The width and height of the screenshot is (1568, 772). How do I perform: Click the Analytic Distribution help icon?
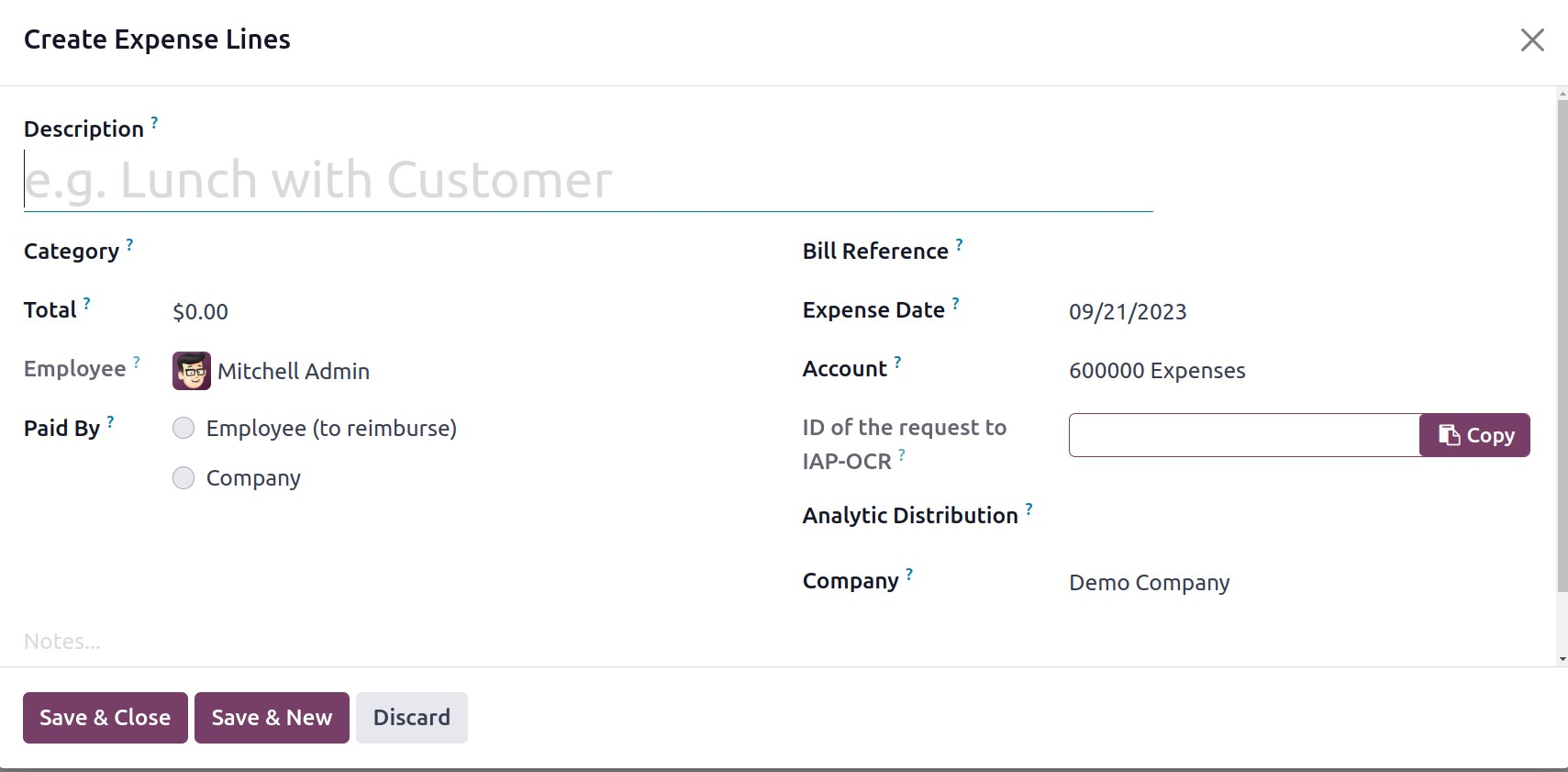point(1029,509)
